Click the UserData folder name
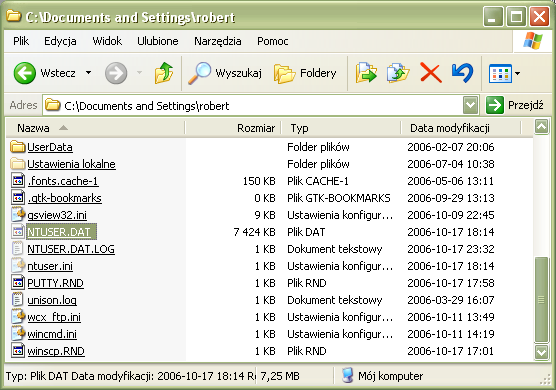 tap(50, 147)
